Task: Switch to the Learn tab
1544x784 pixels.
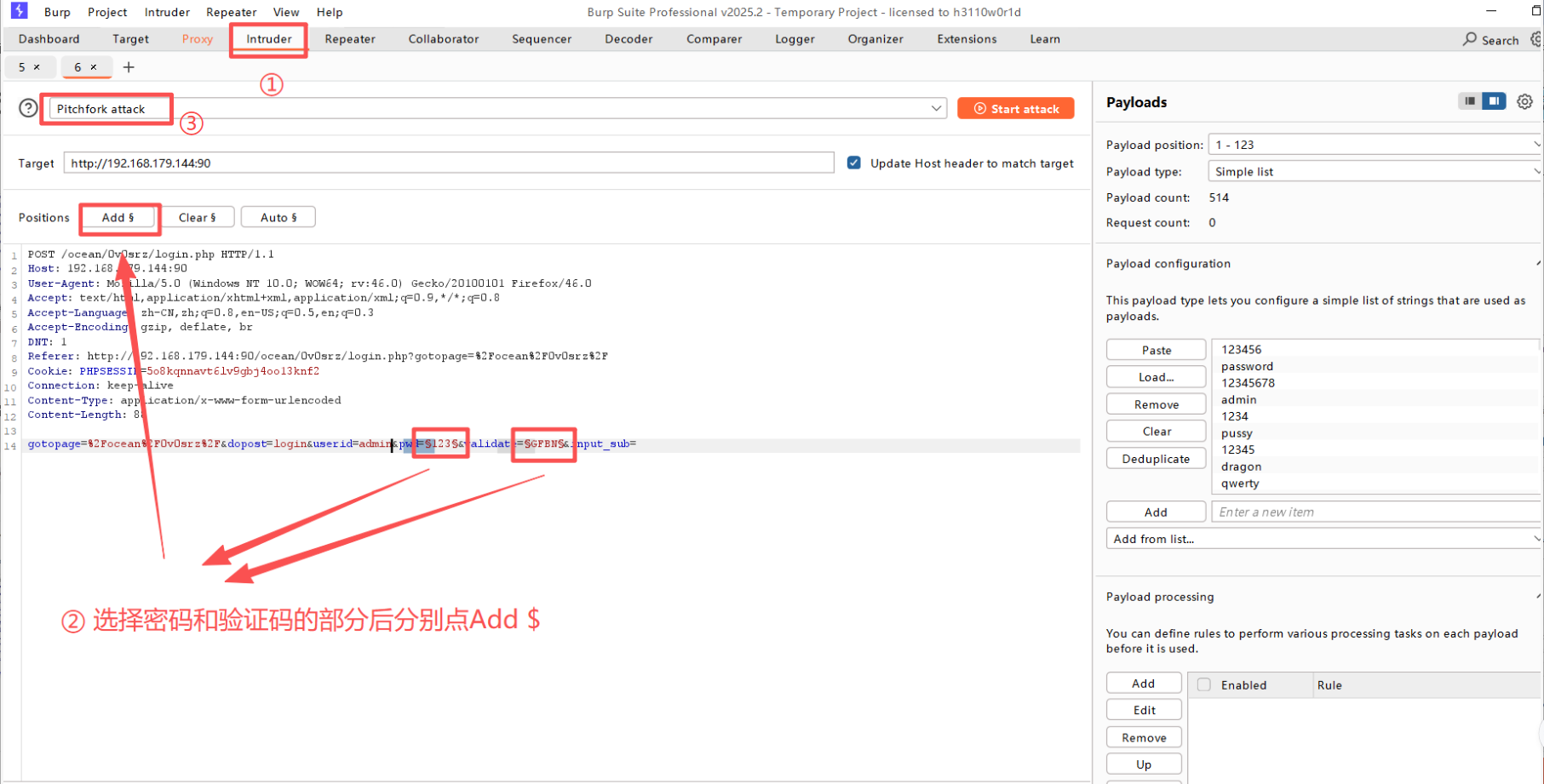Action: (1045, 39)
